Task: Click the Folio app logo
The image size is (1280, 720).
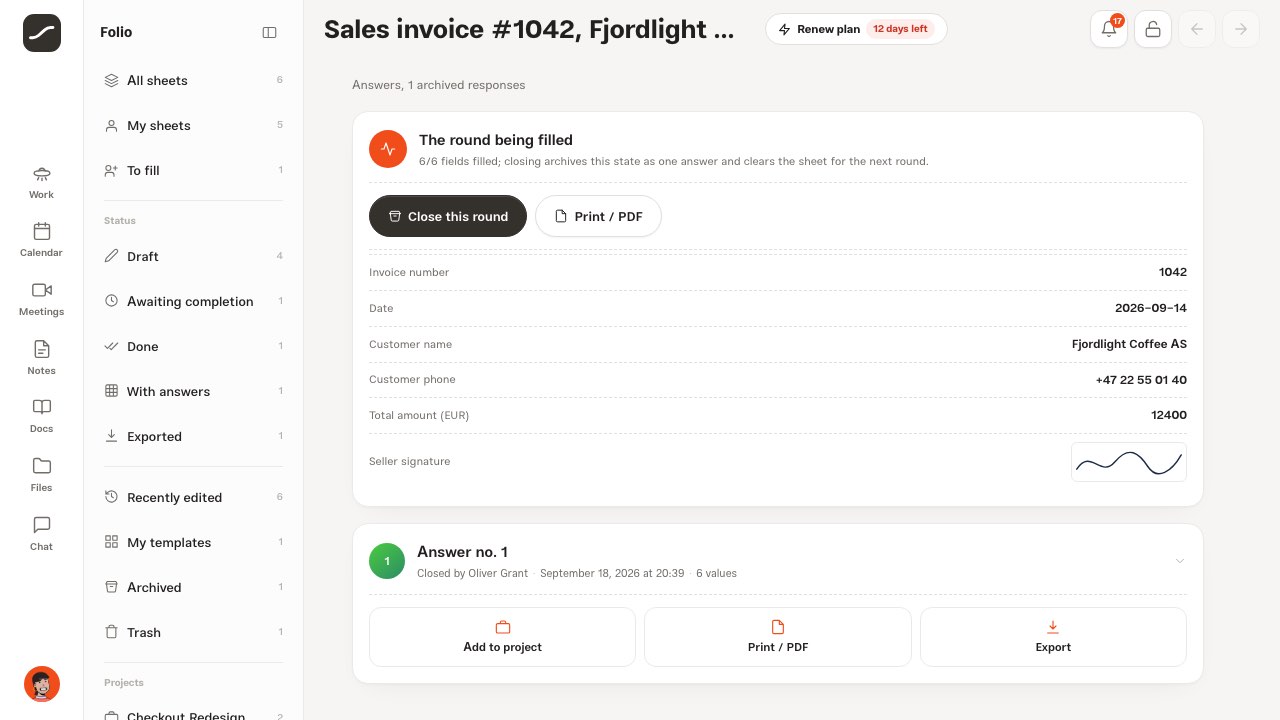Action: 42,33
